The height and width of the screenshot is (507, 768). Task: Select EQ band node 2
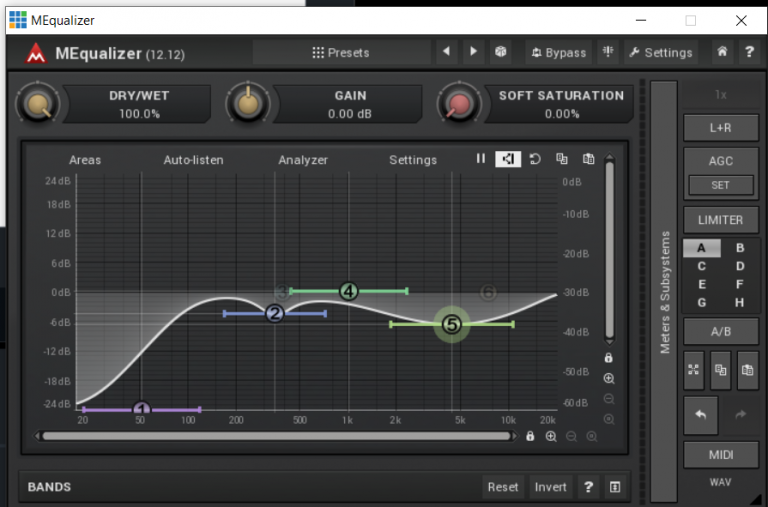[275, 314]
